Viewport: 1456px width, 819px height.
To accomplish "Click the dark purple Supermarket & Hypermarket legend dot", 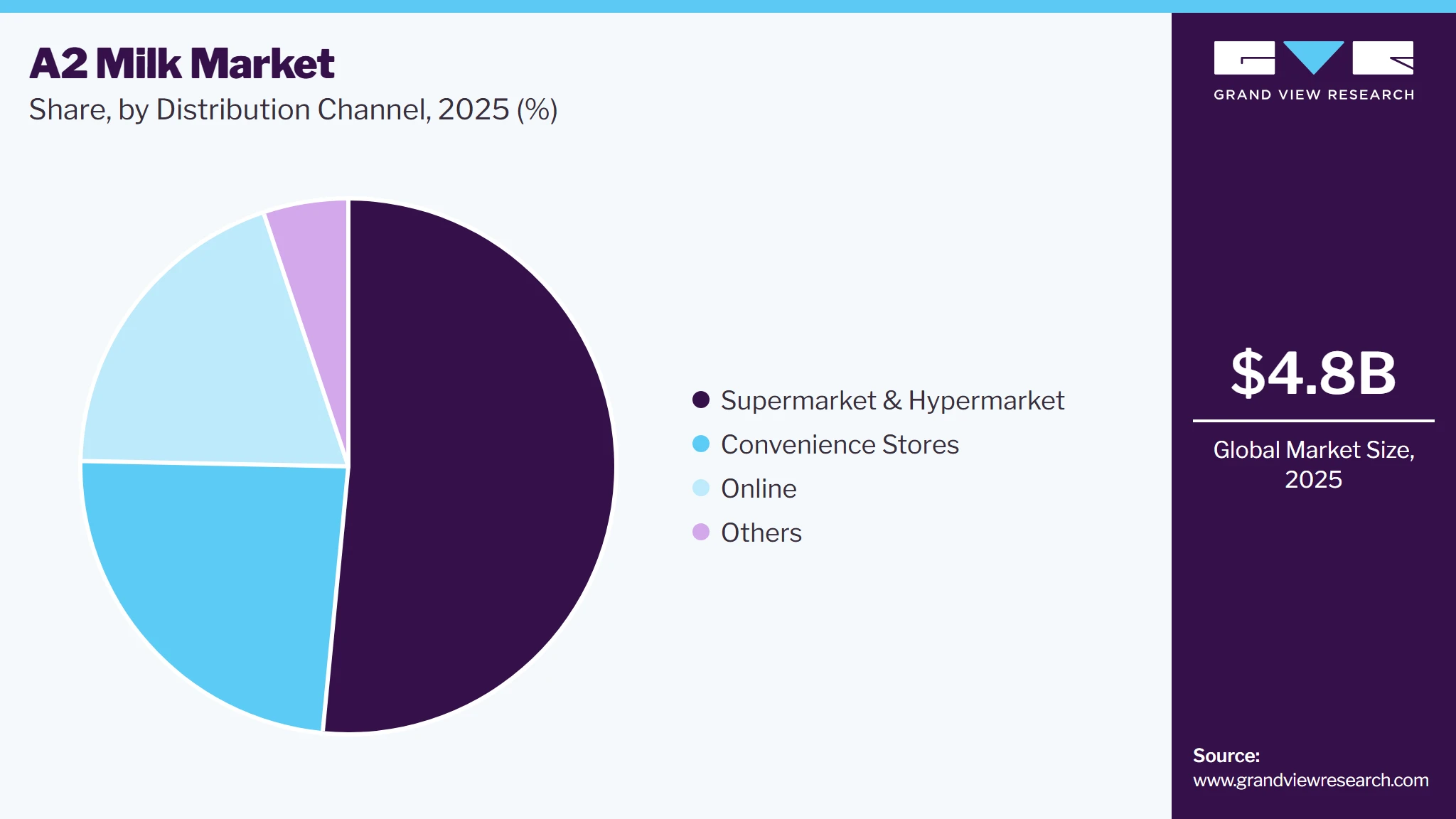I will [701, 400].
